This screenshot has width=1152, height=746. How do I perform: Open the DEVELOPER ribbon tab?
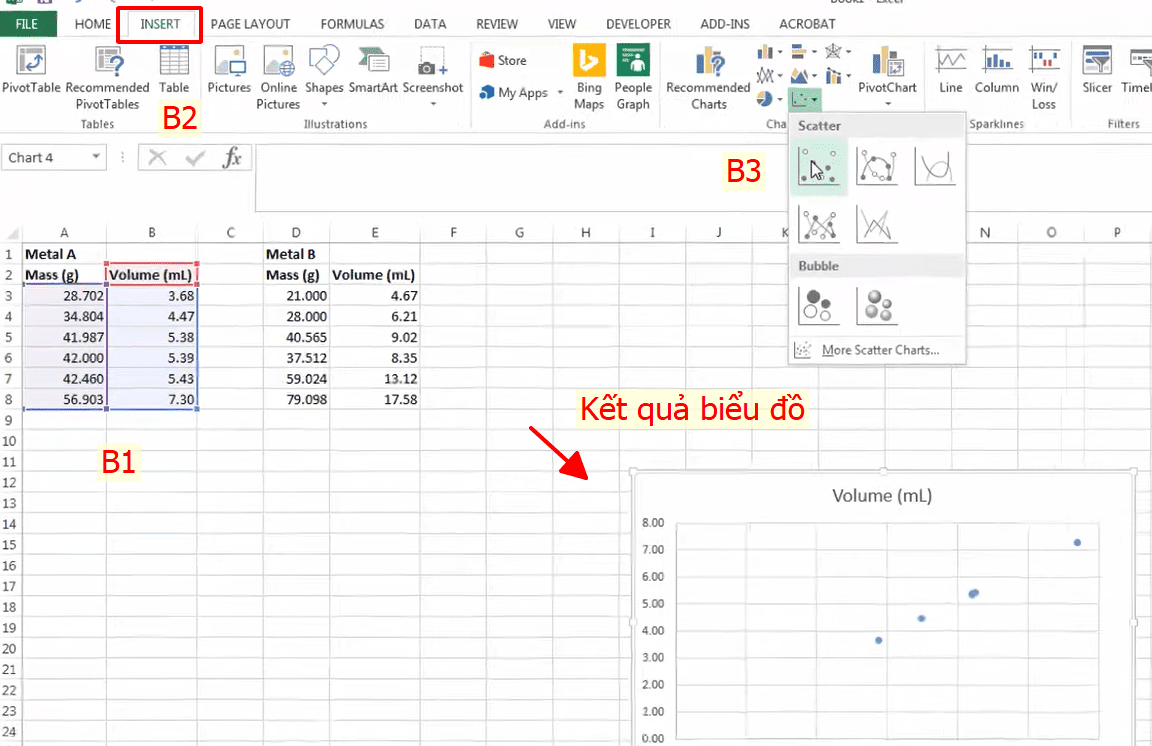coord(638,23)
